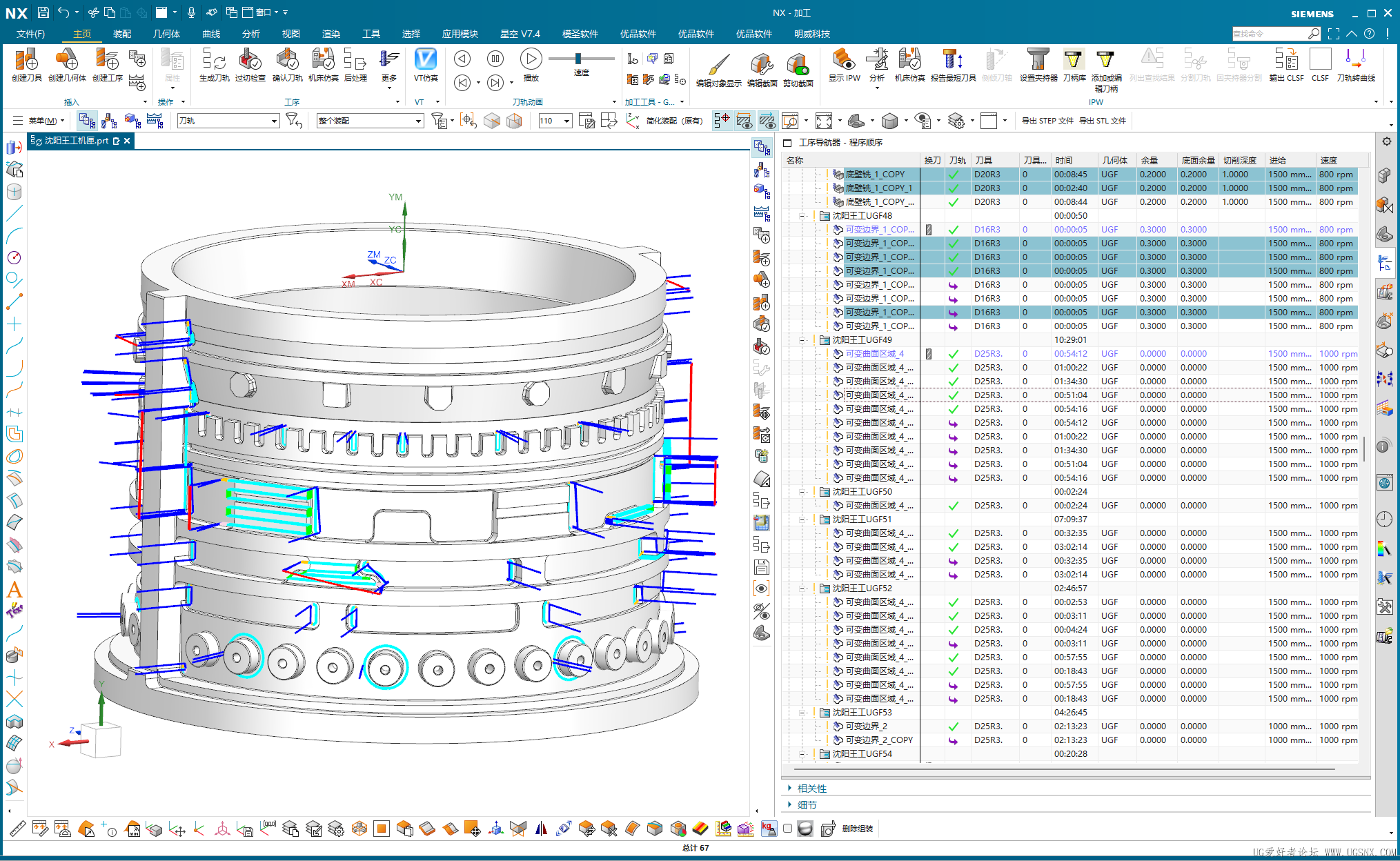1400x861 pixels.
Task: Select the 可变边界_2_COPY operation
Action: (x=878, y=740)
